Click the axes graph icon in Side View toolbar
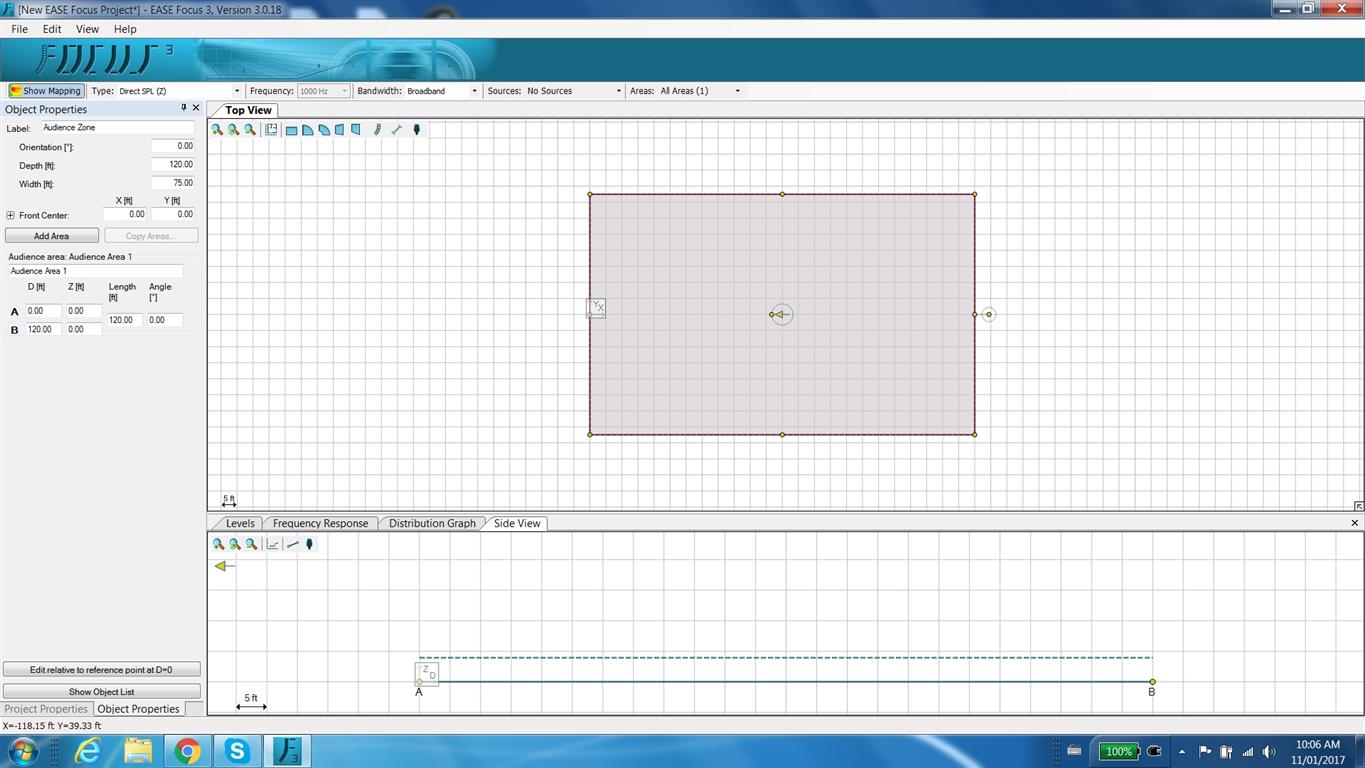Viewport: 1365px width, 768px height. tap(272, 545)
